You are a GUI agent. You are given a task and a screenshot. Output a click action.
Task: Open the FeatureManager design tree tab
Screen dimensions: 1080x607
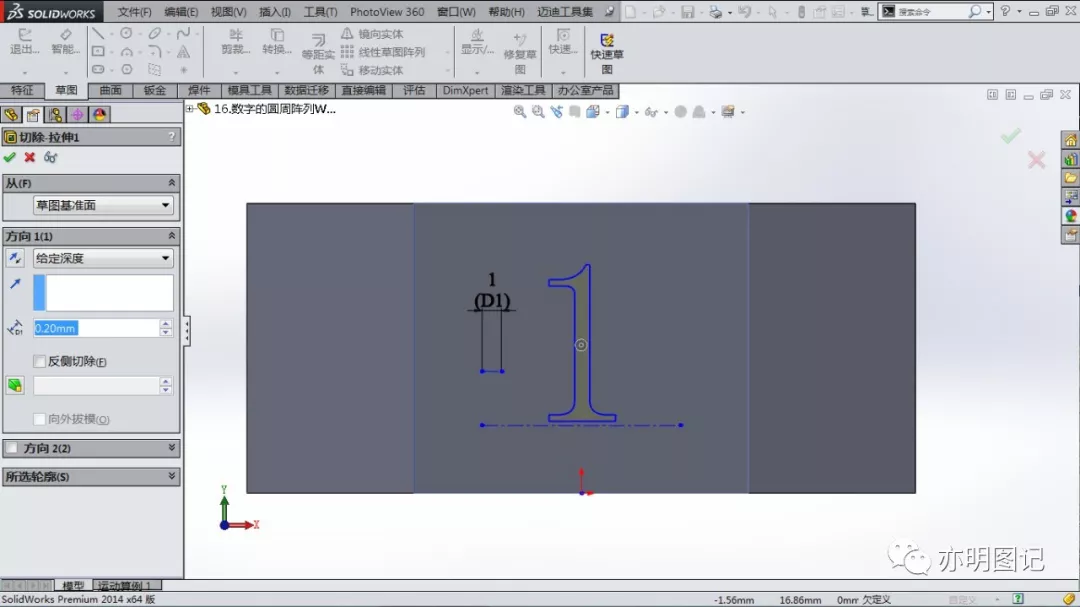11,115
